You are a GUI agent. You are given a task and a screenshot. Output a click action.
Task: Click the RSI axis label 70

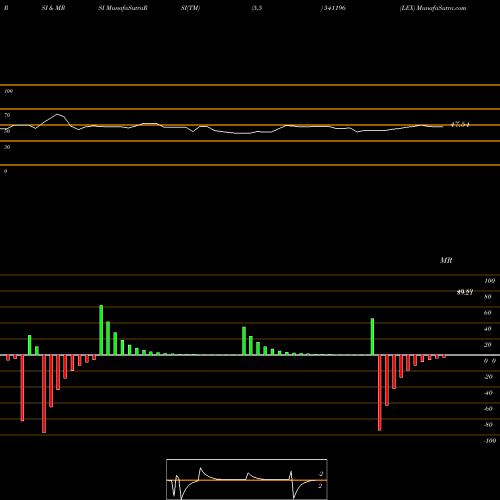(7, 115)
